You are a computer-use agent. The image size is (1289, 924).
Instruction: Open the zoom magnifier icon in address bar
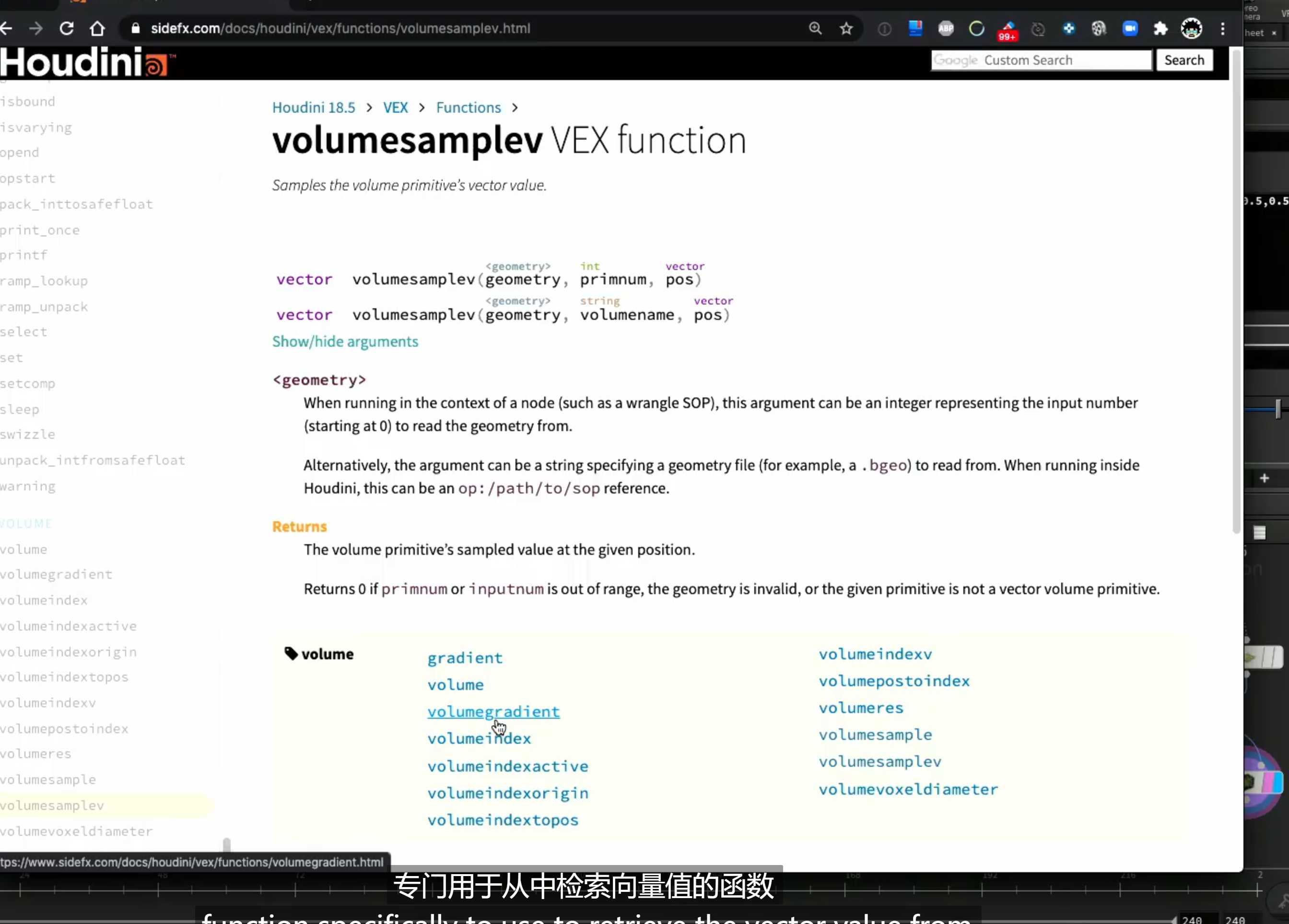[815, 28]
